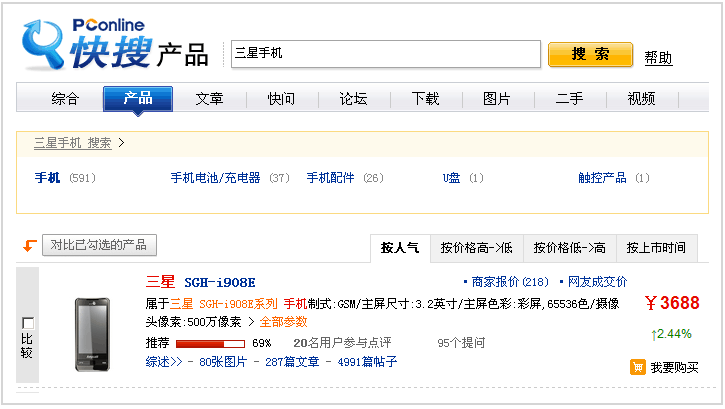Screen dimensions: 725x409
Task: Filter by 手机配件 category
Action: coord(330,177)
